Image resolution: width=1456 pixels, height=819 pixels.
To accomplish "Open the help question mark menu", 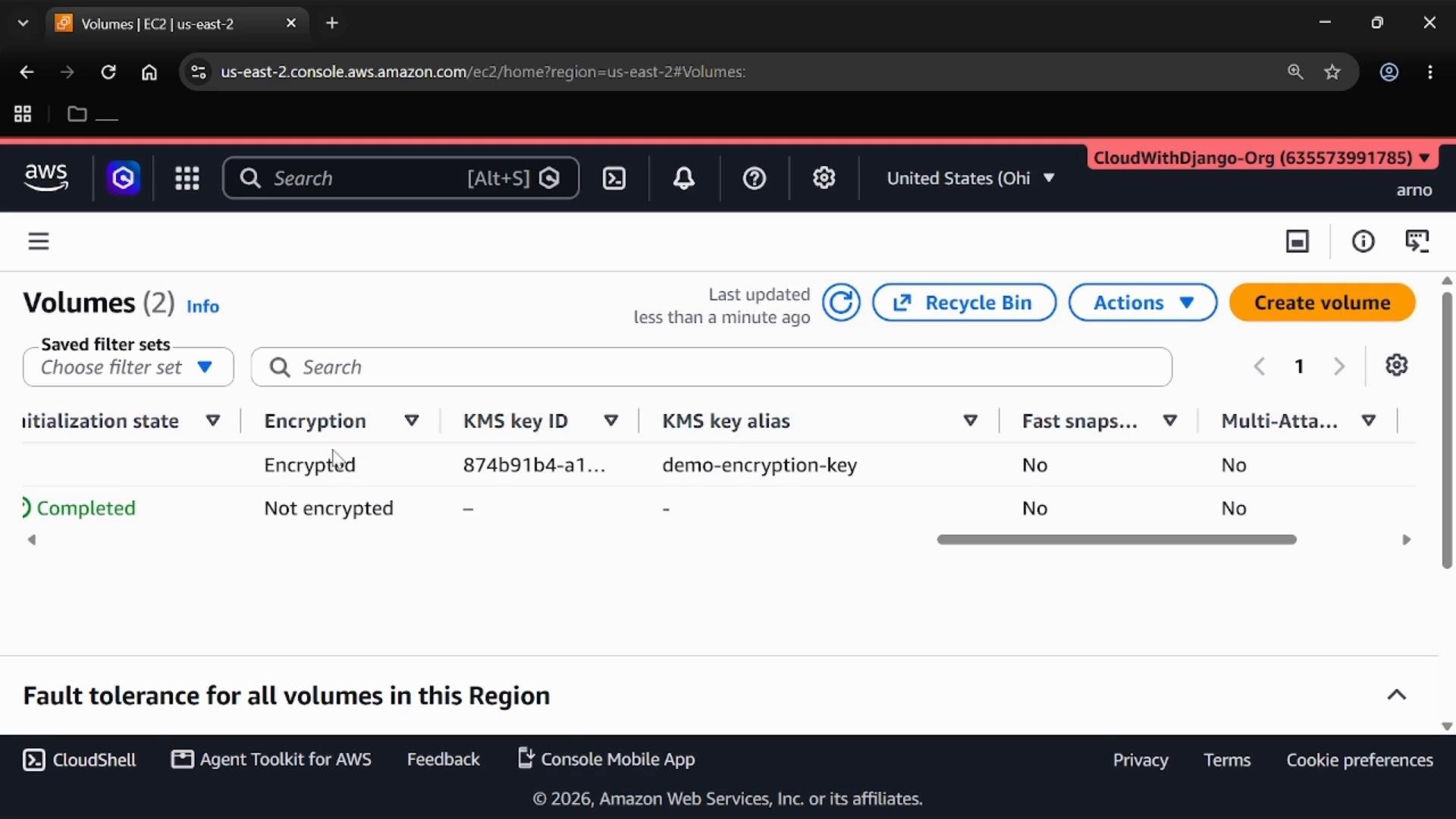I will point(754,178).
